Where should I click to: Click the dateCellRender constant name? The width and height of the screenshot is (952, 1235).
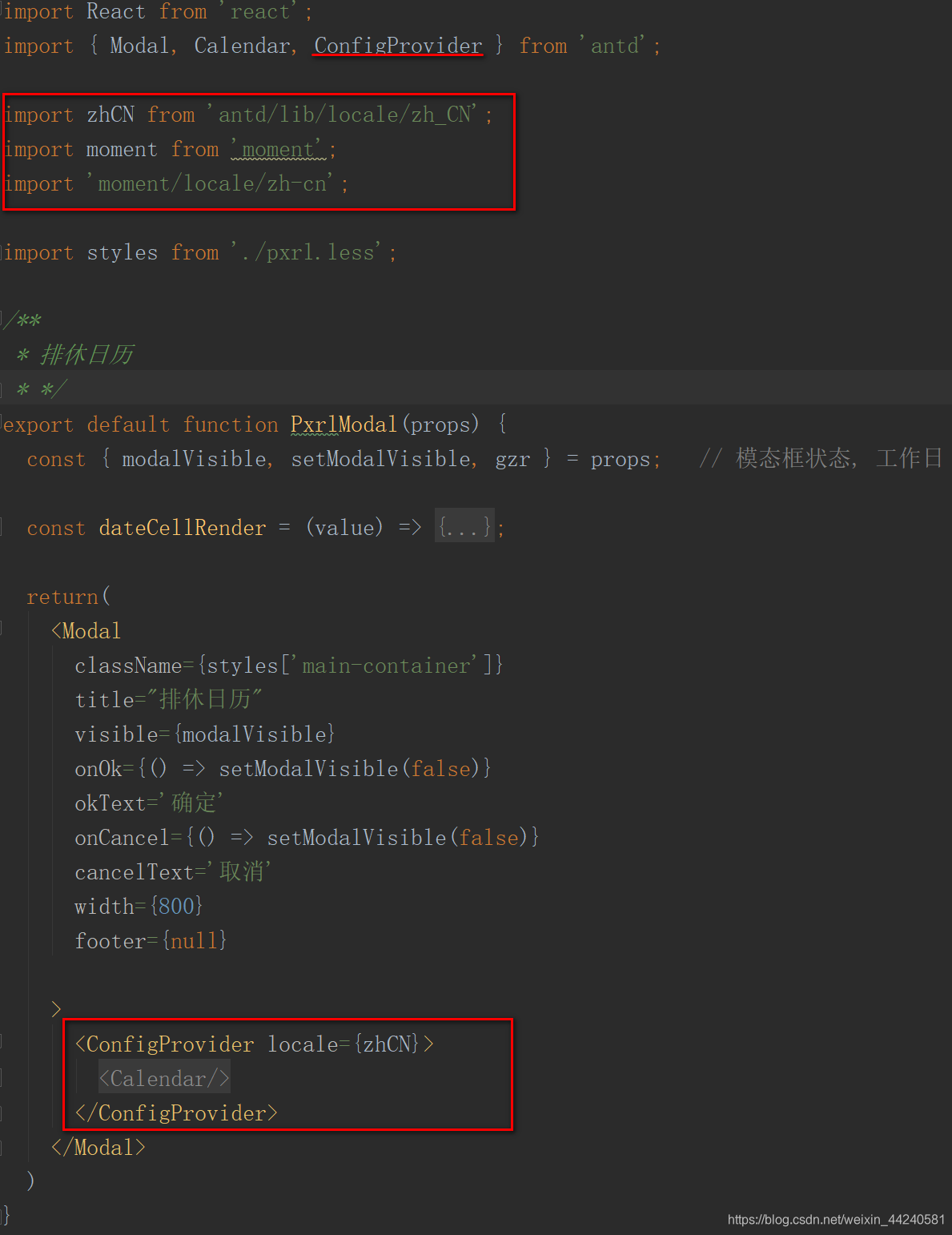(183, 528)
